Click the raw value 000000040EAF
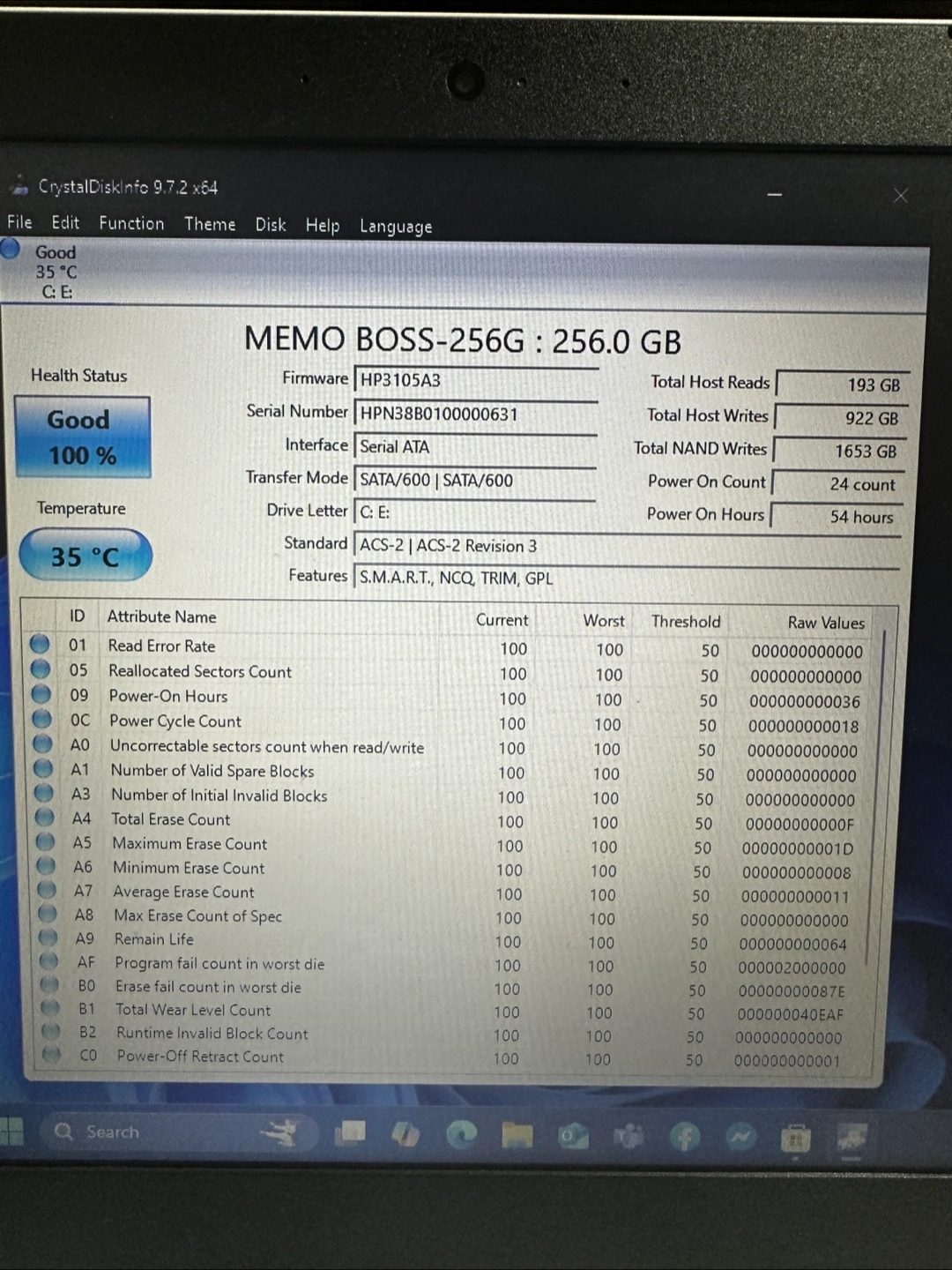This screenshot has width=952, height=1270. coord(790,1014)
